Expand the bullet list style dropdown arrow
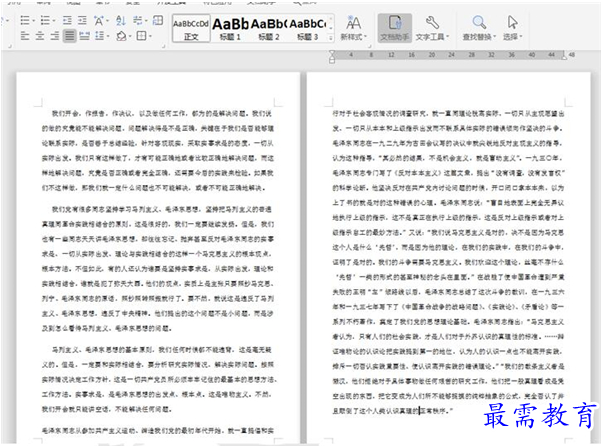 pyautogui.click(x=34, y=20)
